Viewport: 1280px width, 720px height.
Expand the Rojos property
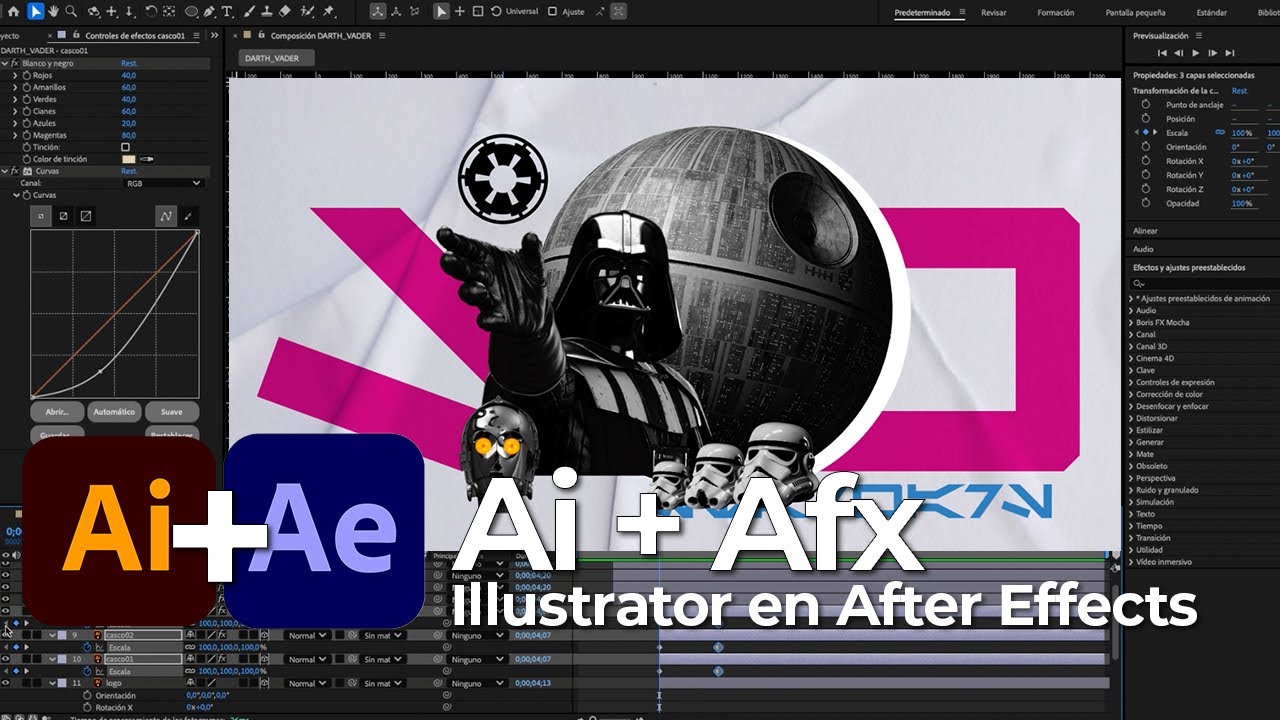(15, 75)
